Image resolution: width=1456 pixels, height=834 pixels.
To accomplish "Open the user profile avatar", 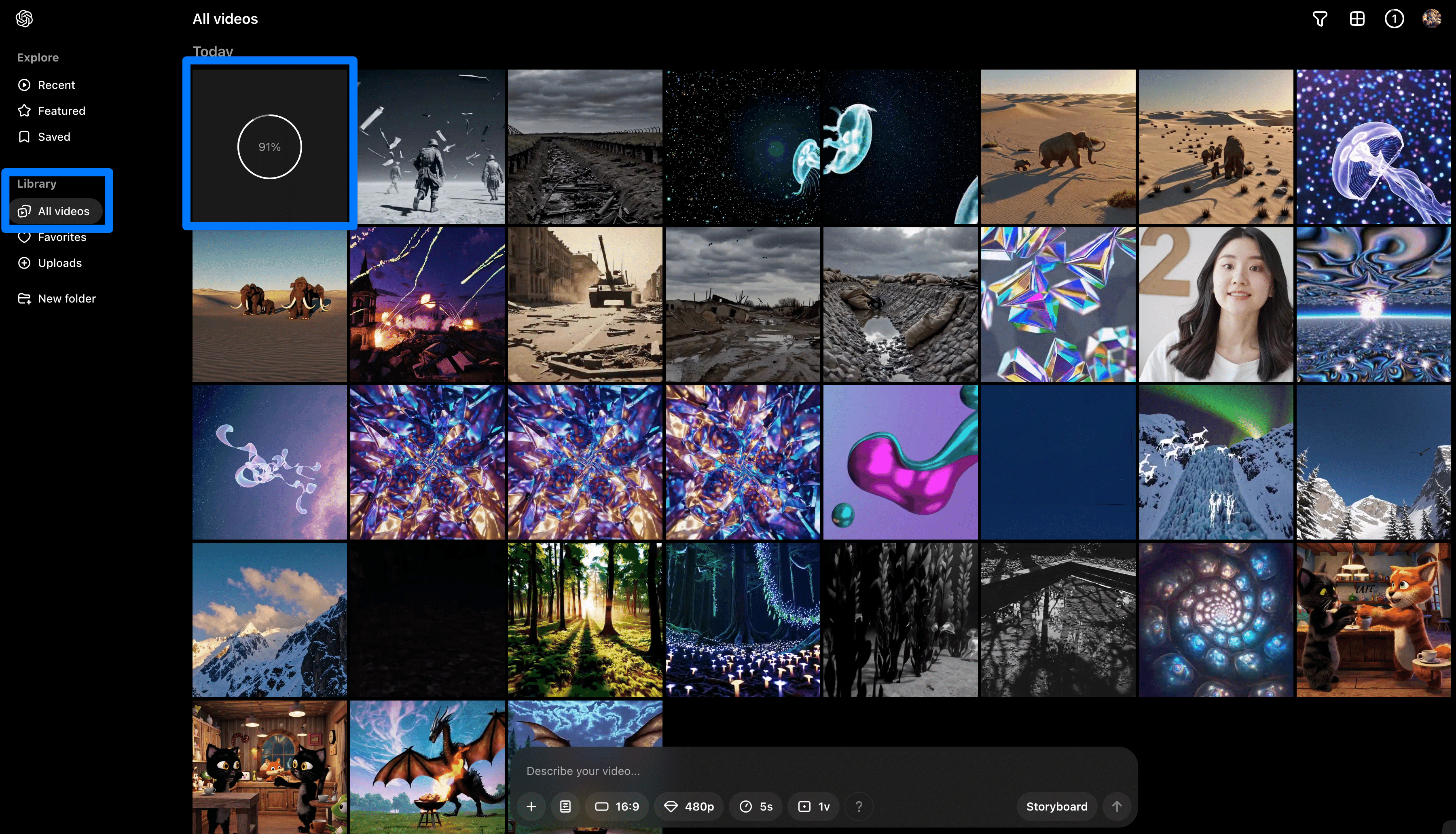I will (1431, 19).
